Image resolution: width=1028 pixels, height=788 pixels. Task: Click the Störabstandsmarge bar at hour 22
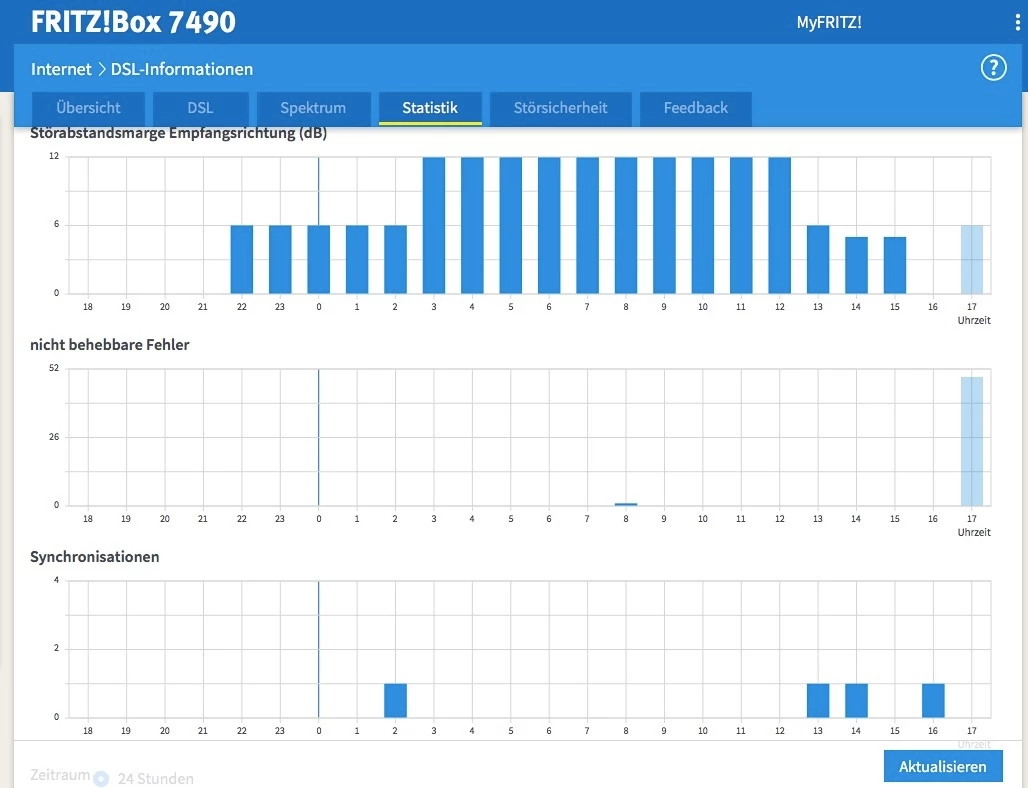(242, 260)
